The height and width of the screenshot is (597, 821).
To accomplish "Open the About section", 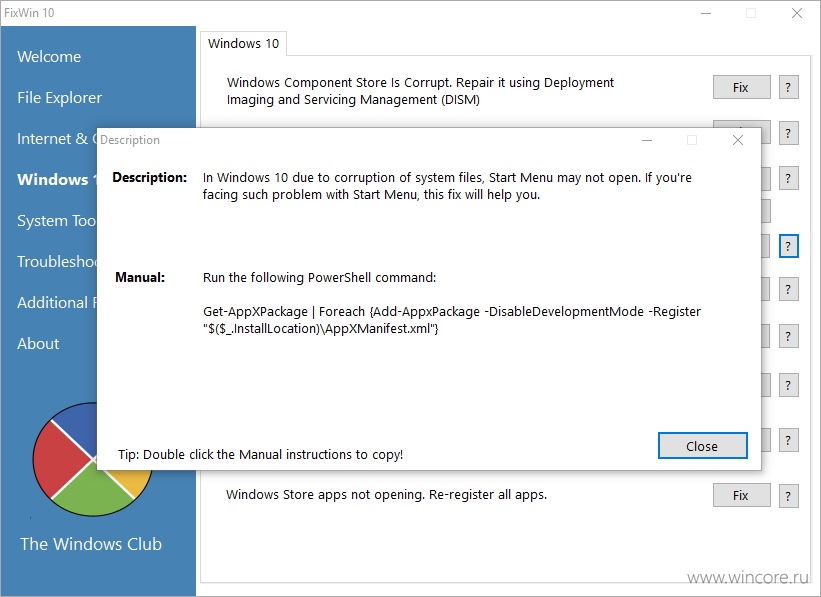I will click(38, 344).
